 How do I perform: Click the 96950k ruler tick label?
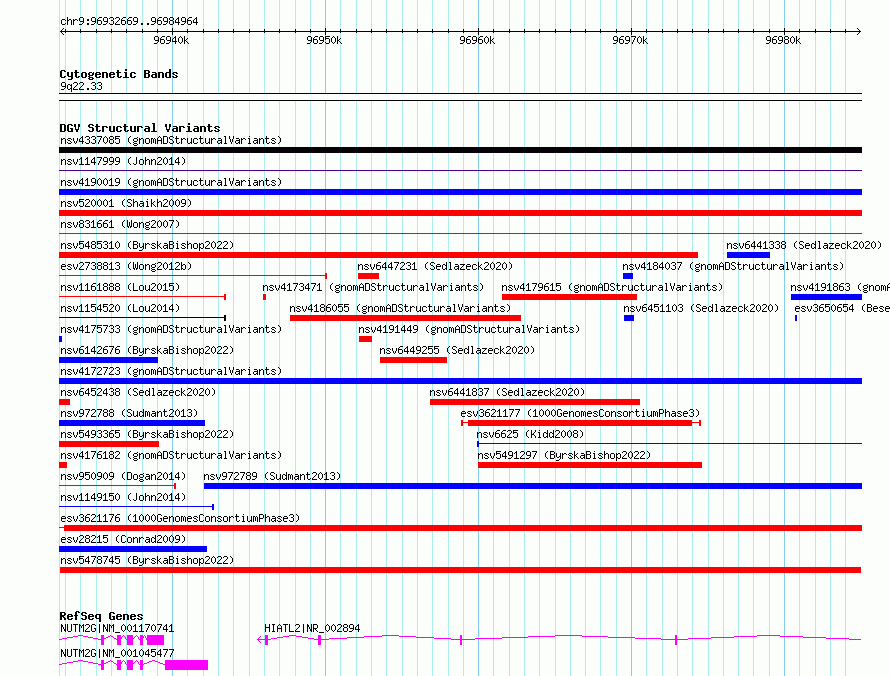click(x=324, y=40)
